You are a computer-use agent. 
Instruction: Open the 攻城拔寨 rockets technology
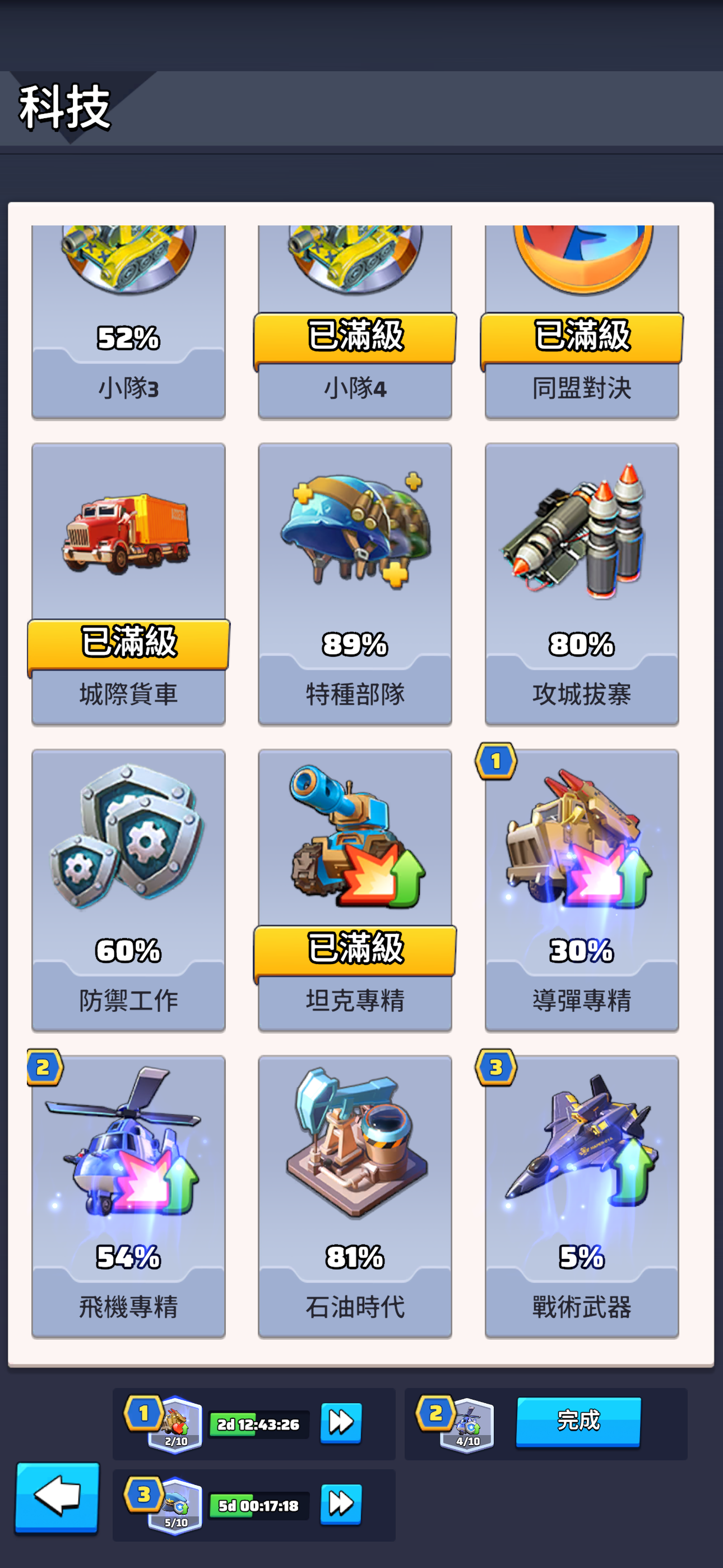581,584
